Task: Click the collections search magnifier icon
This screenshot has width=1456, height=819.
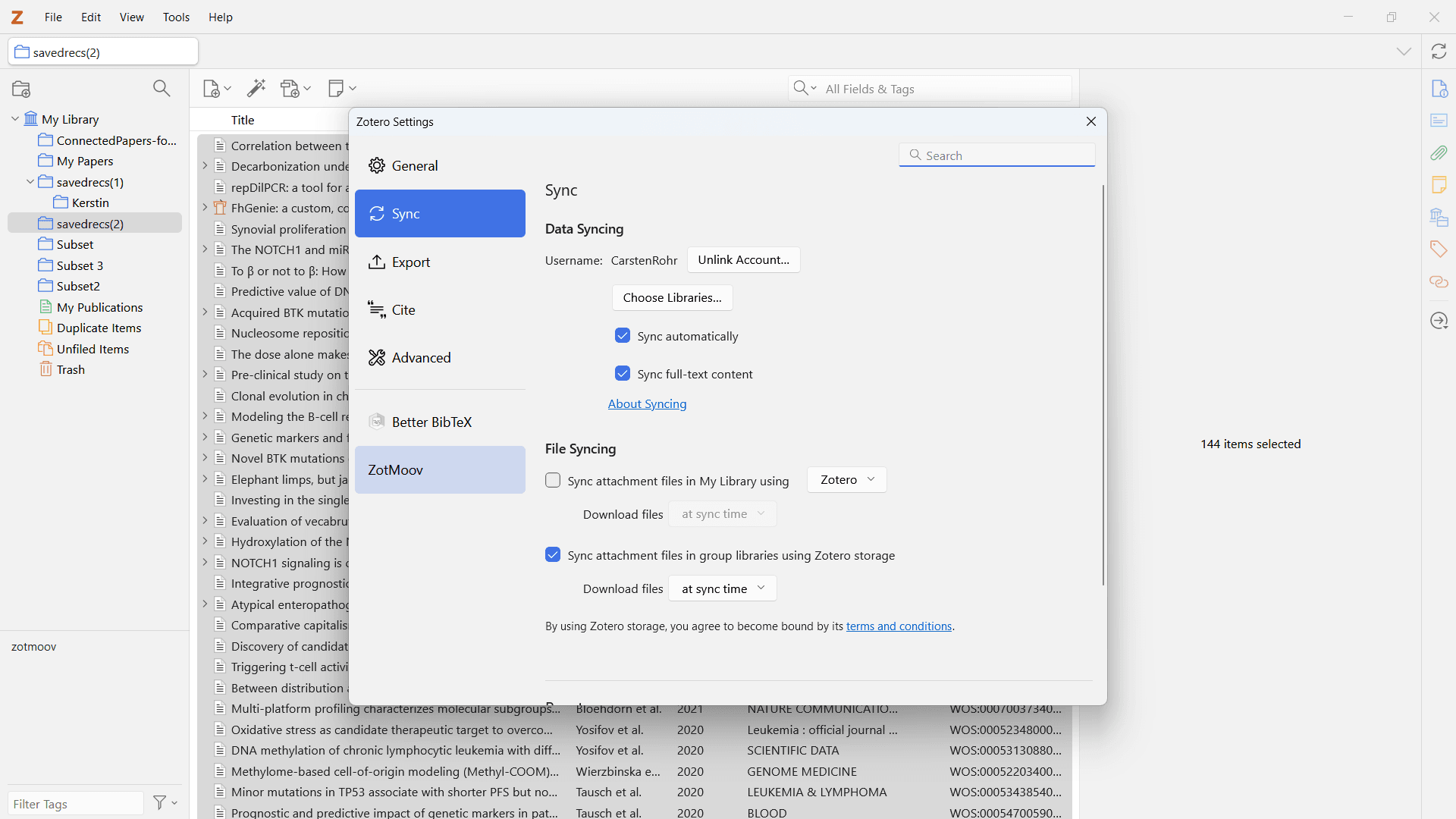Action: 162,89
